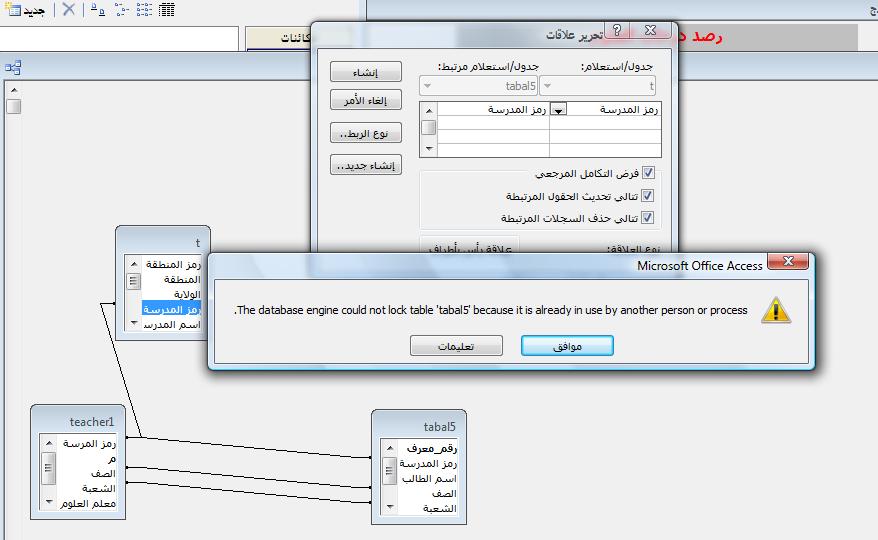Screen dimensions: 878x540
Task: Select الشعبة field in tabal5
Action: [440, 509]
